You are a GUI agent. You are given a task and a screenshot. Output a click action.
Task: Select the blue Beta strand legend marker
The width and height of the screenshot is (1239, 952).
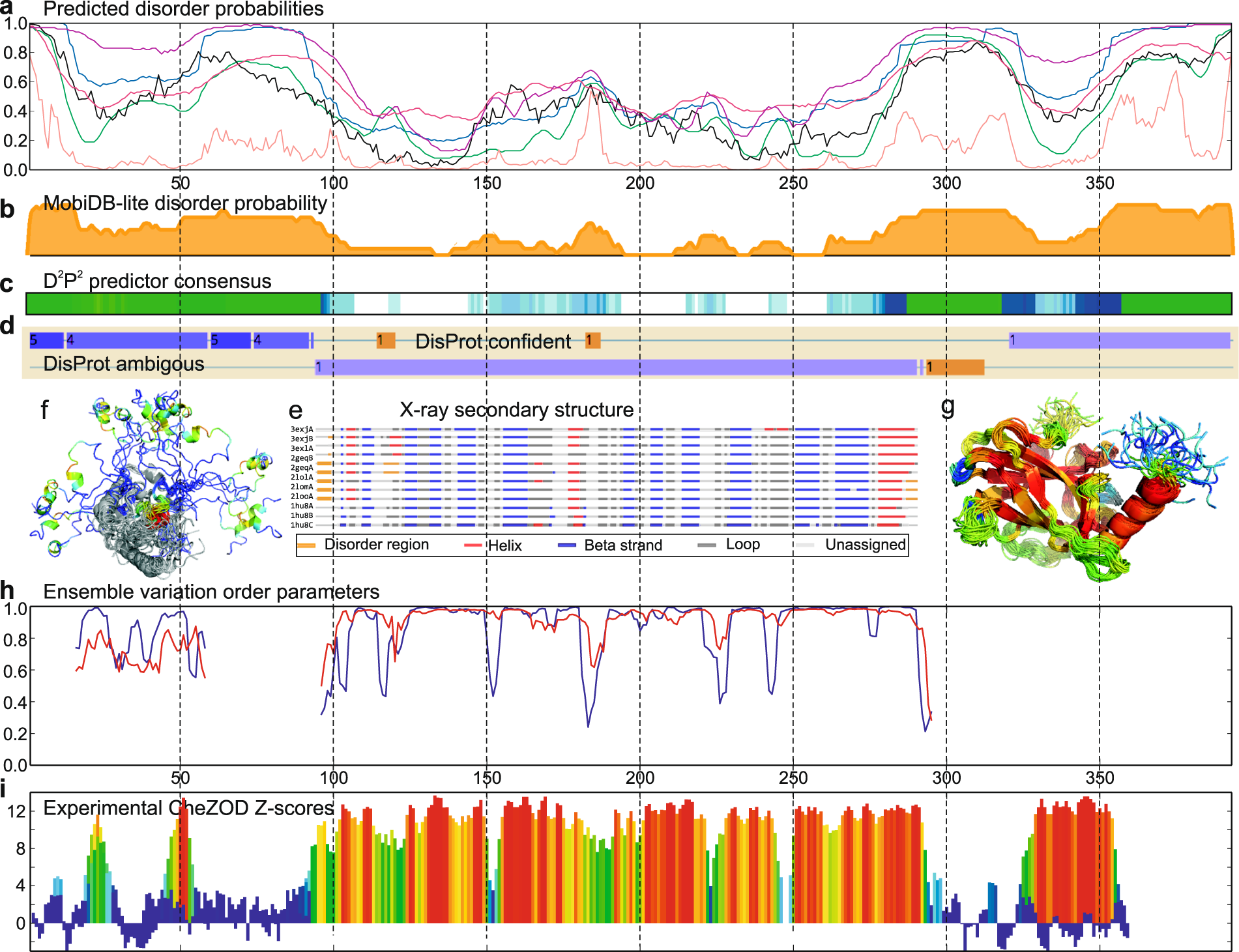567,545
